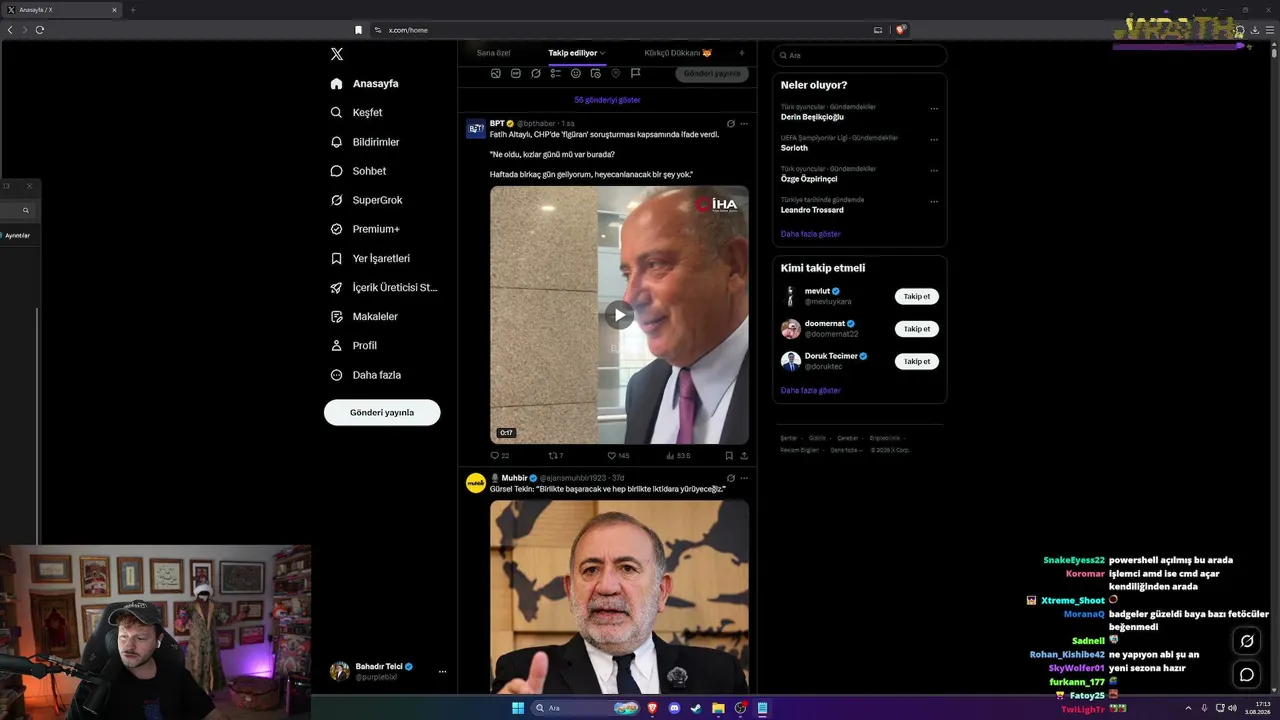Open the Windows Start menu

pos(518,708)
